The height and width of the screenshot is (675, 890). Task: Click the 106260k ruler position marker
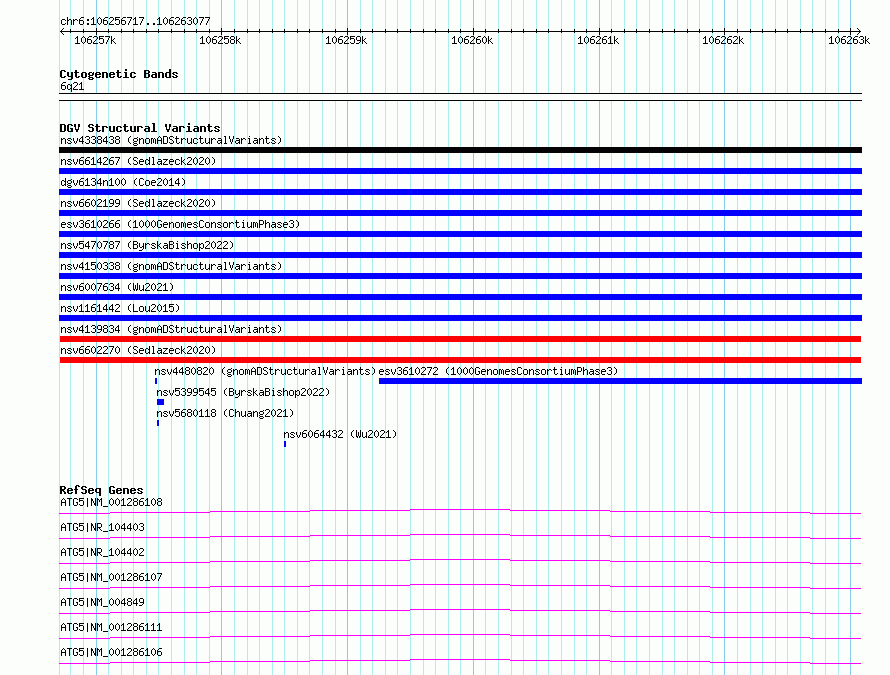coord(472,40)
